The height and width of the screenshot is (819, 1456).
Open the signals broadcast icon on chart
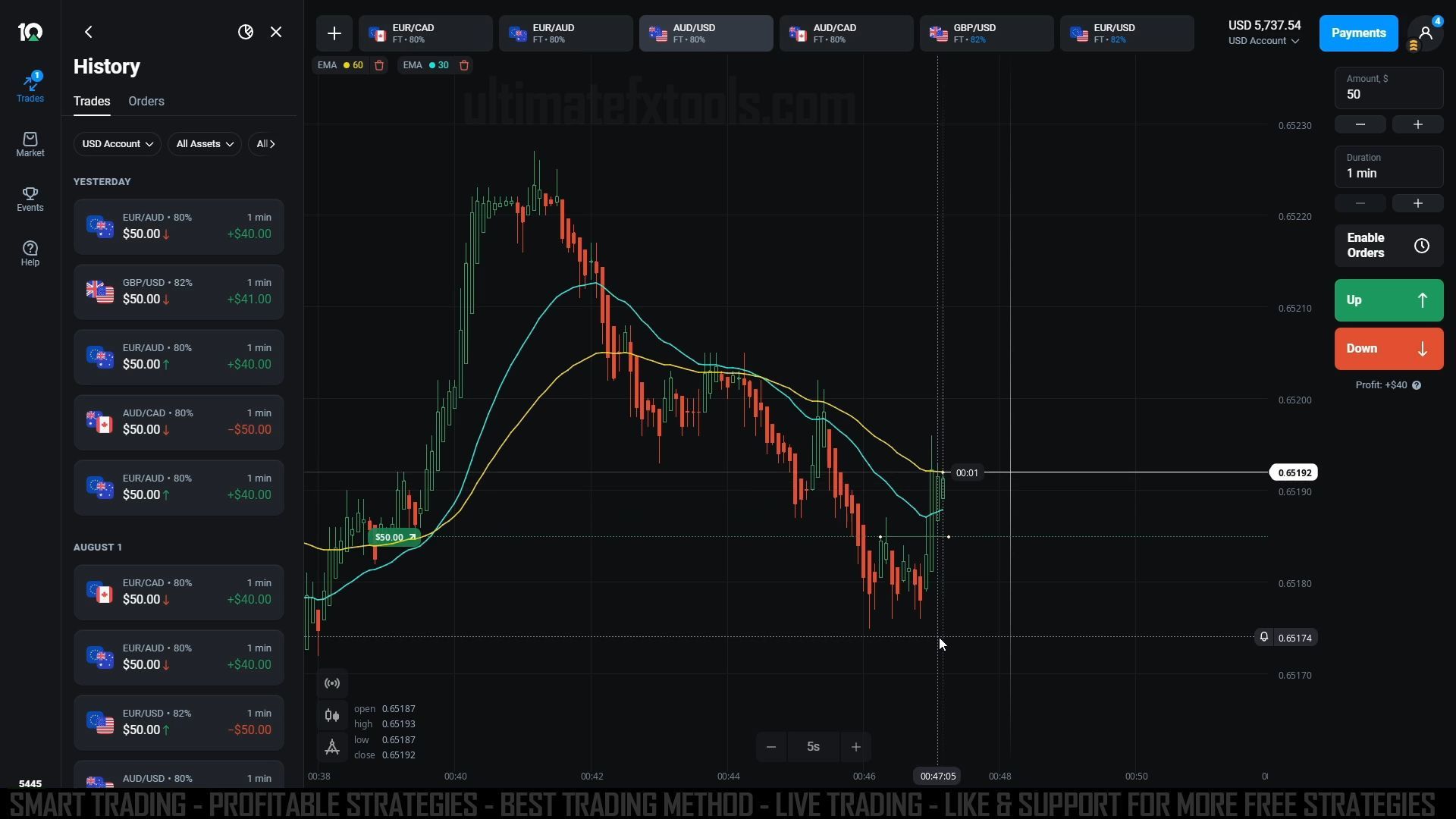click(x=332, y=683)
